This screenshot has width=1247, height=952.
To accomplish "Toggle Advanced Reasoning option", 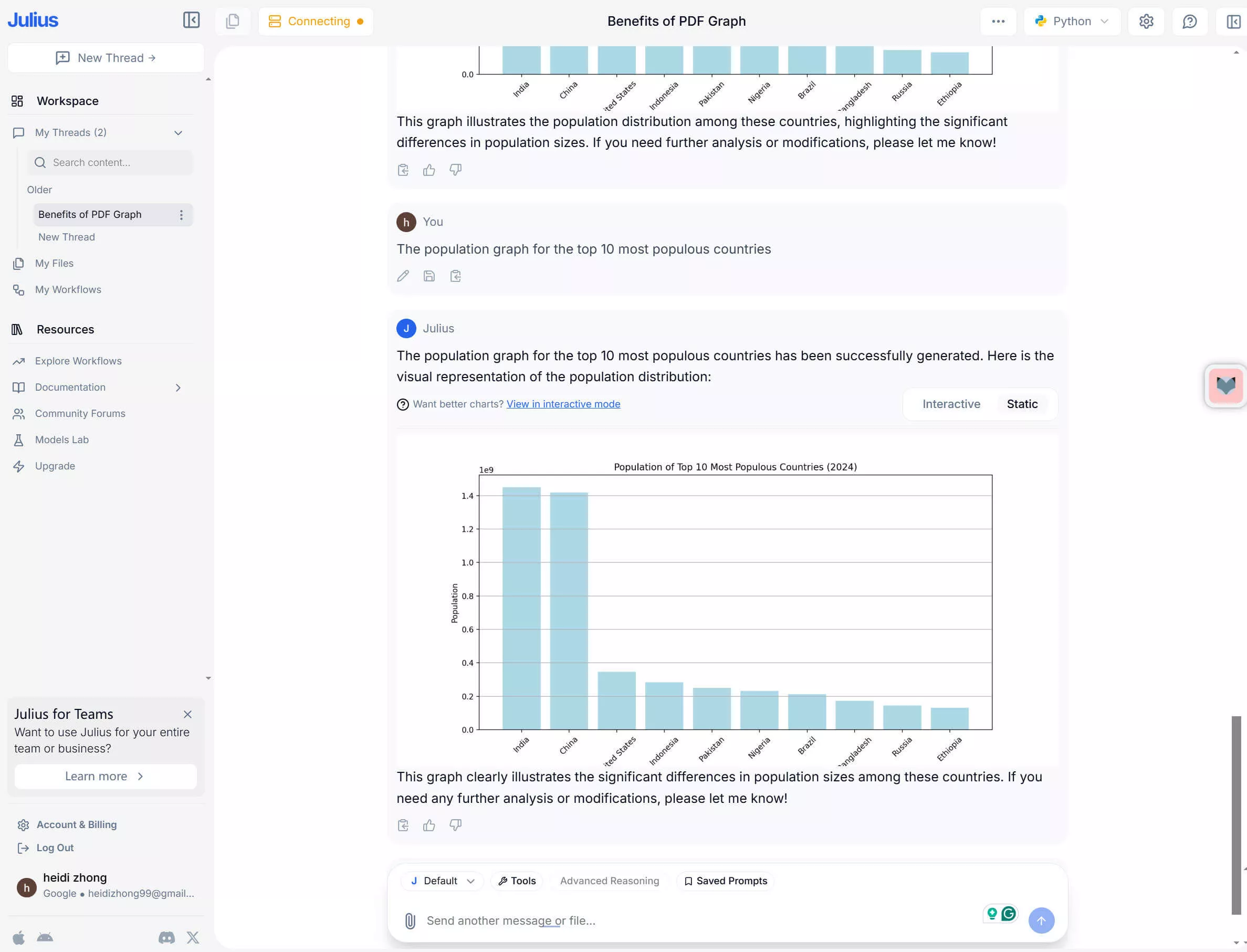I will pyautogui.click(x=609, y=881).
